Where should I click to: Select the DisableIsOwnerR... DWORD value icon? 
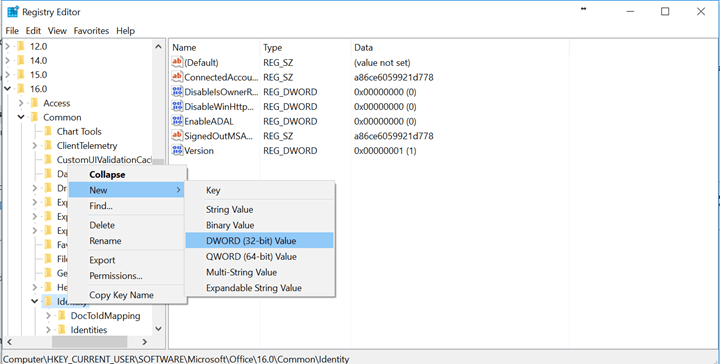tap(177, 91)
